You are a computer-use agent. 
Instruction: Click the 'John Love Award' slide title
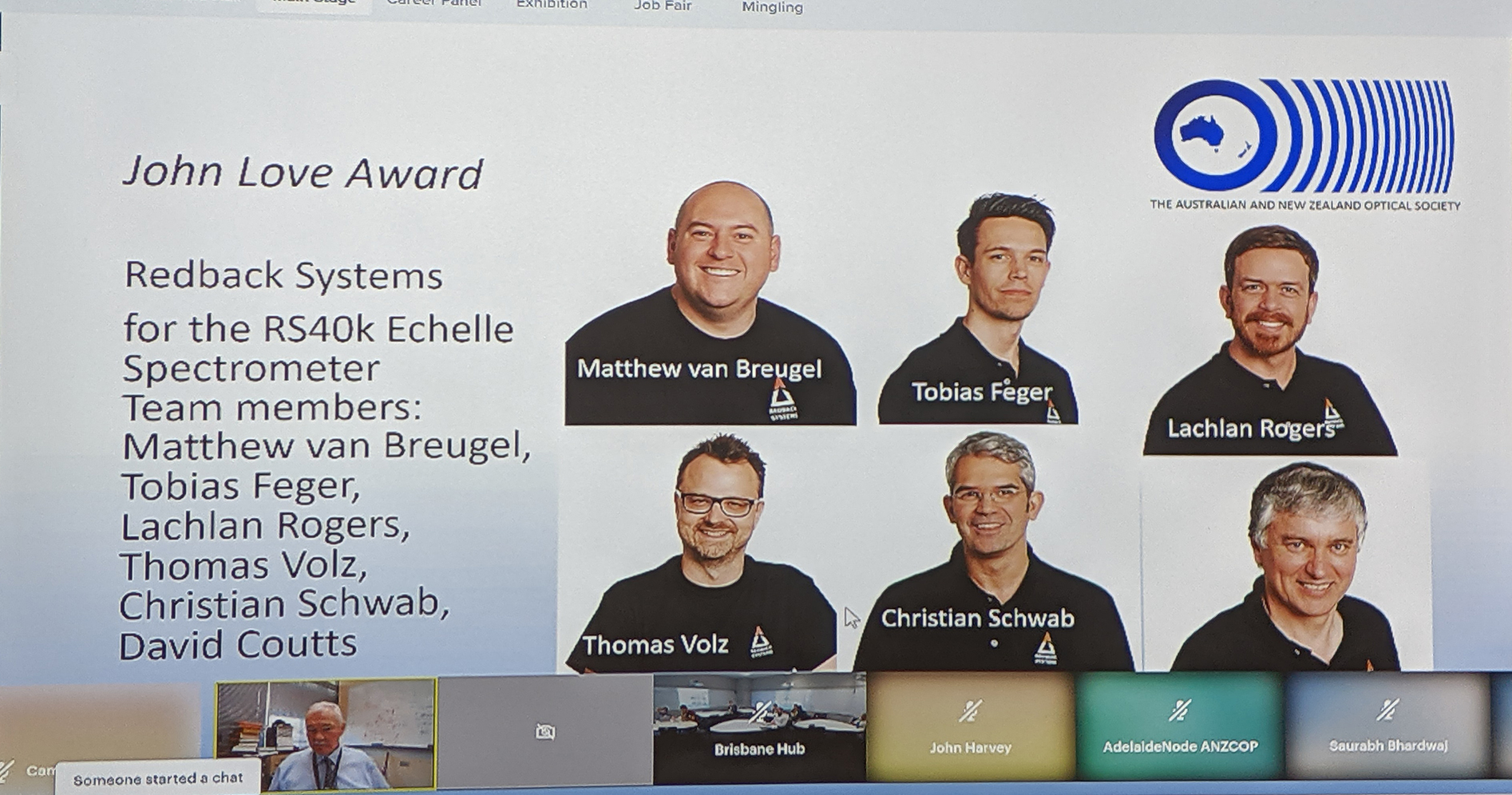coord(303,172)
